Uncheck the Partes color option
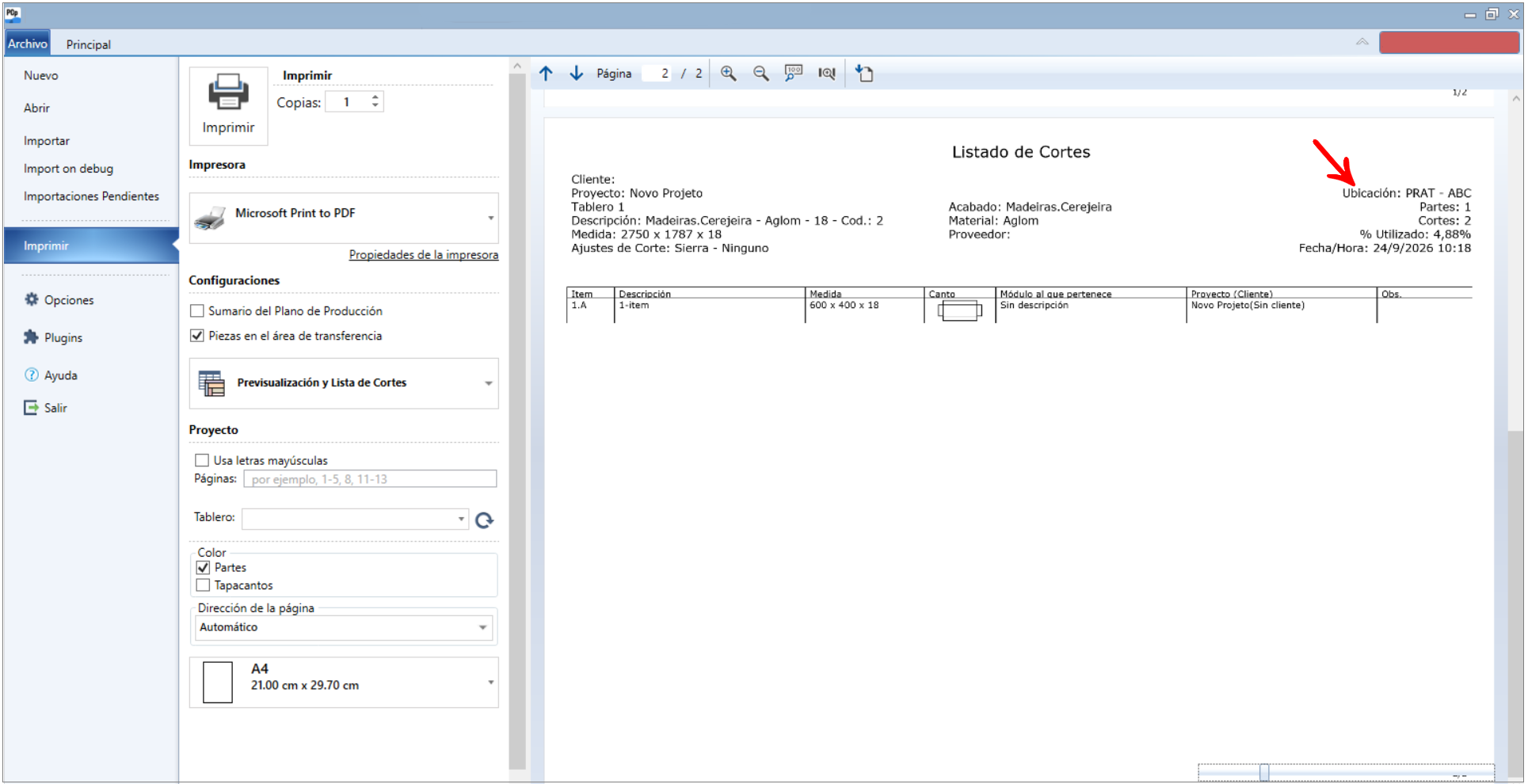Image resolution: width=1528 pixels, height=784 pixels. [203, 568]
